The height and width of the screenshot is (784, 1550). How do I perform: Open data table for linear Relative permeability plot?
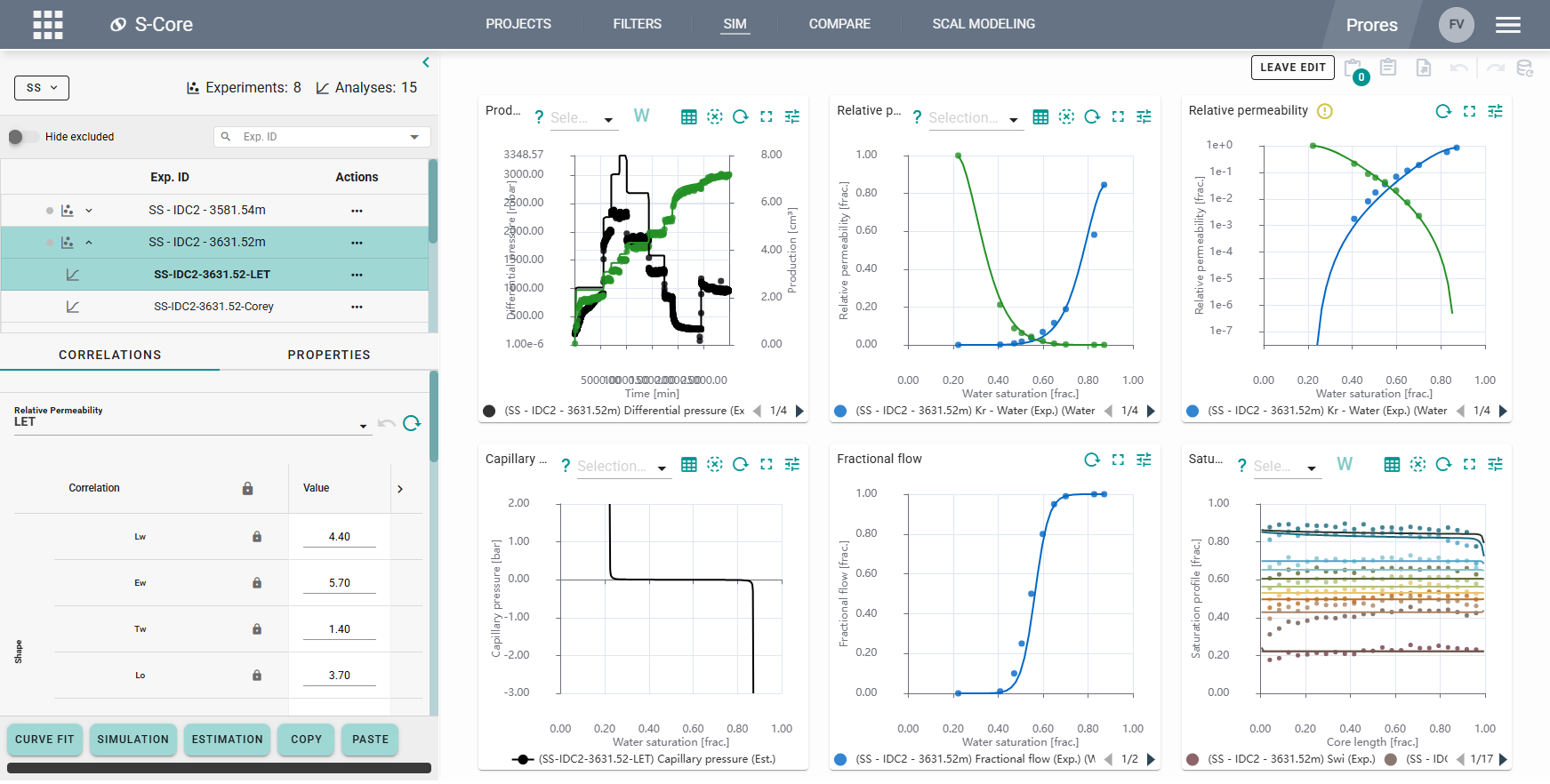pyautogui.click(x=1040, y=117)
